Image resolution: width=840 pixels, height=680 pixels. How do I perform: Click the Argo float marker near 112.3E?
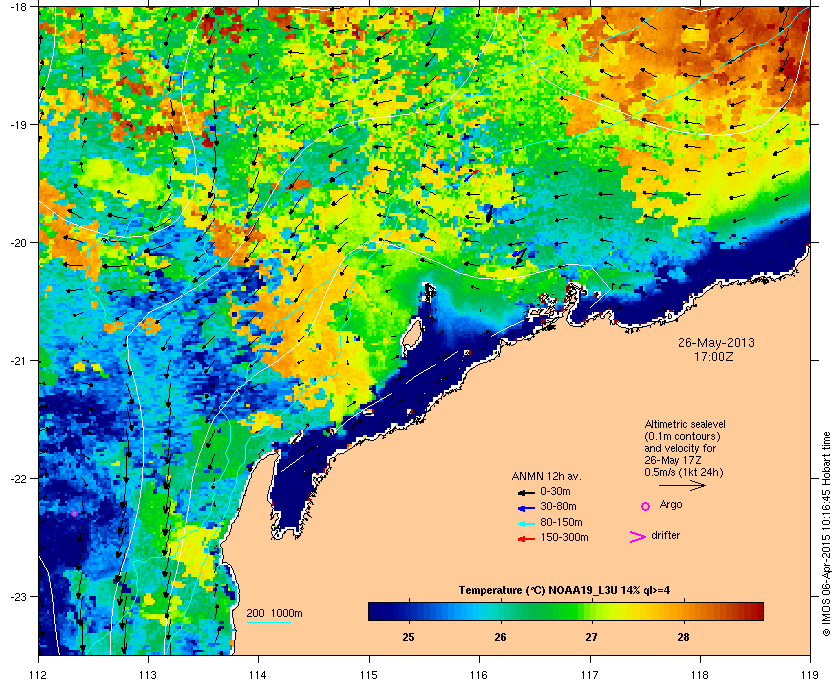[x=74, y=513]
